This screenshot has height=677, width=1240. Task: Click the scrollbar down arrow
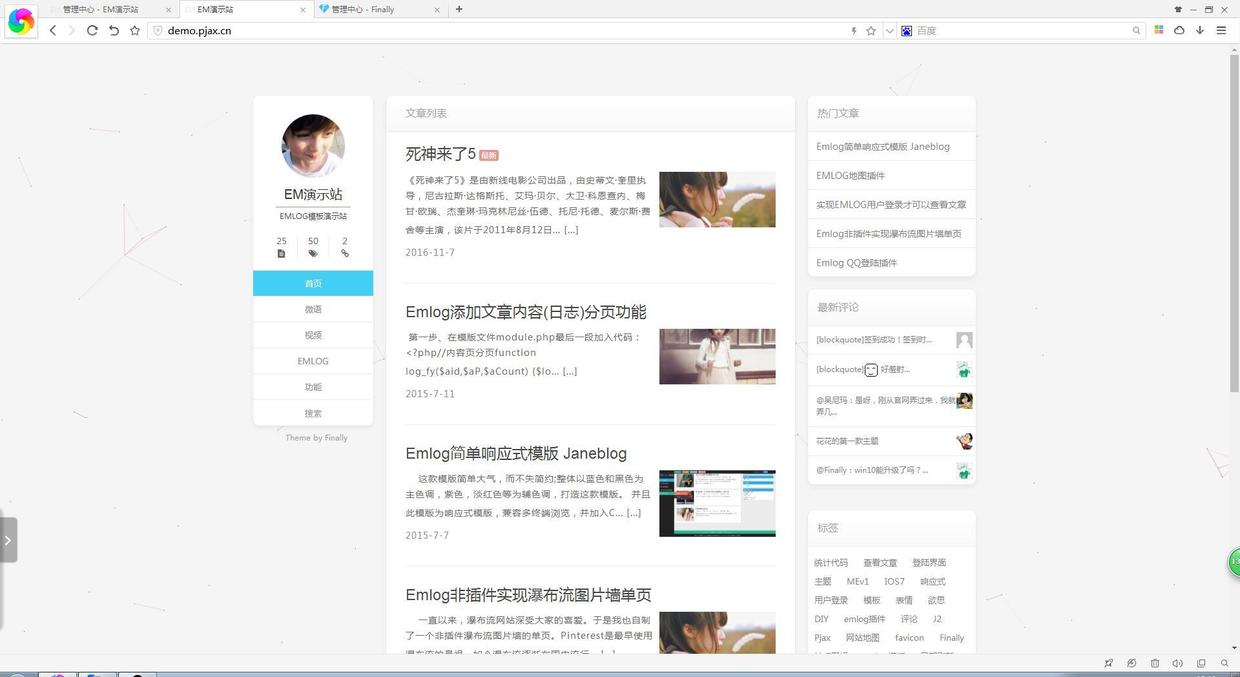pos(1234,649)
